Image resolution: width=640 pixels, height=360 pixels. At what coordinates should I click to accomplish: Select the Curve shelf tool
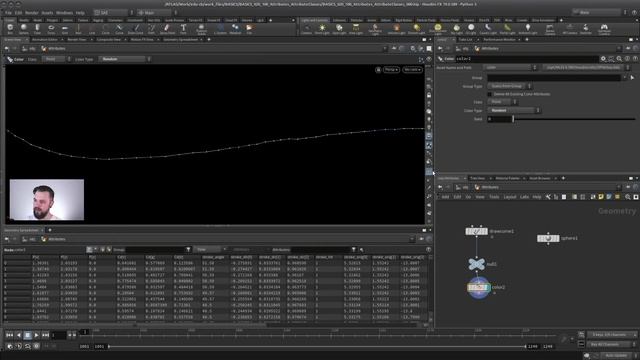click(119, 29)
